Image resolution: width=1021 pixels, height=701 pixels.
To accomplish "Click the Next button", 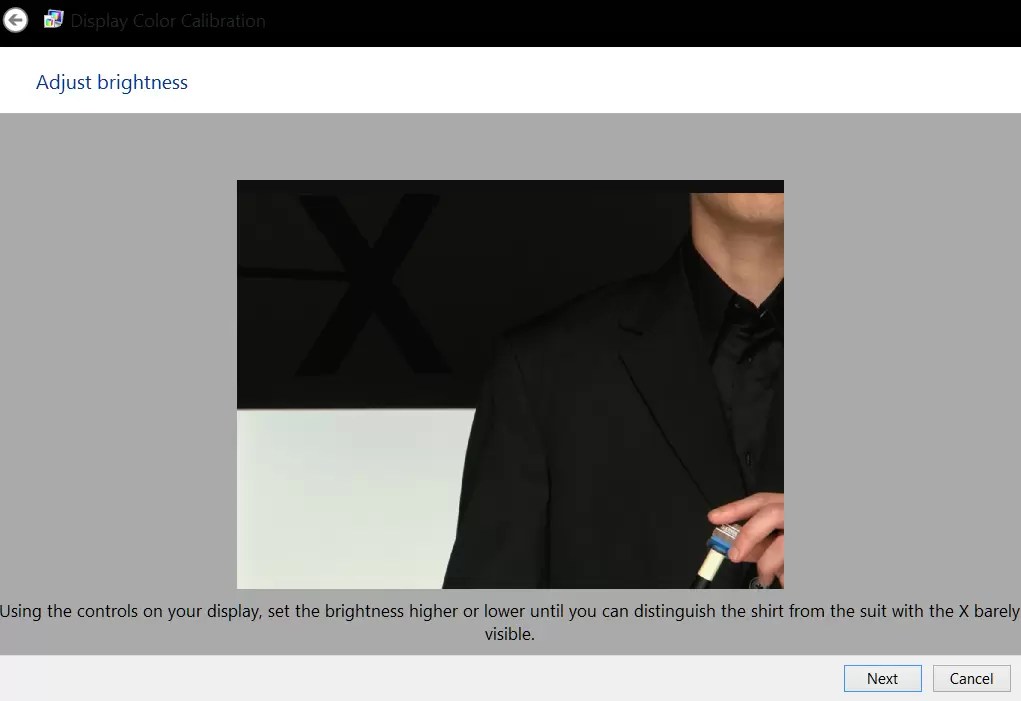I will pos(882,678).
